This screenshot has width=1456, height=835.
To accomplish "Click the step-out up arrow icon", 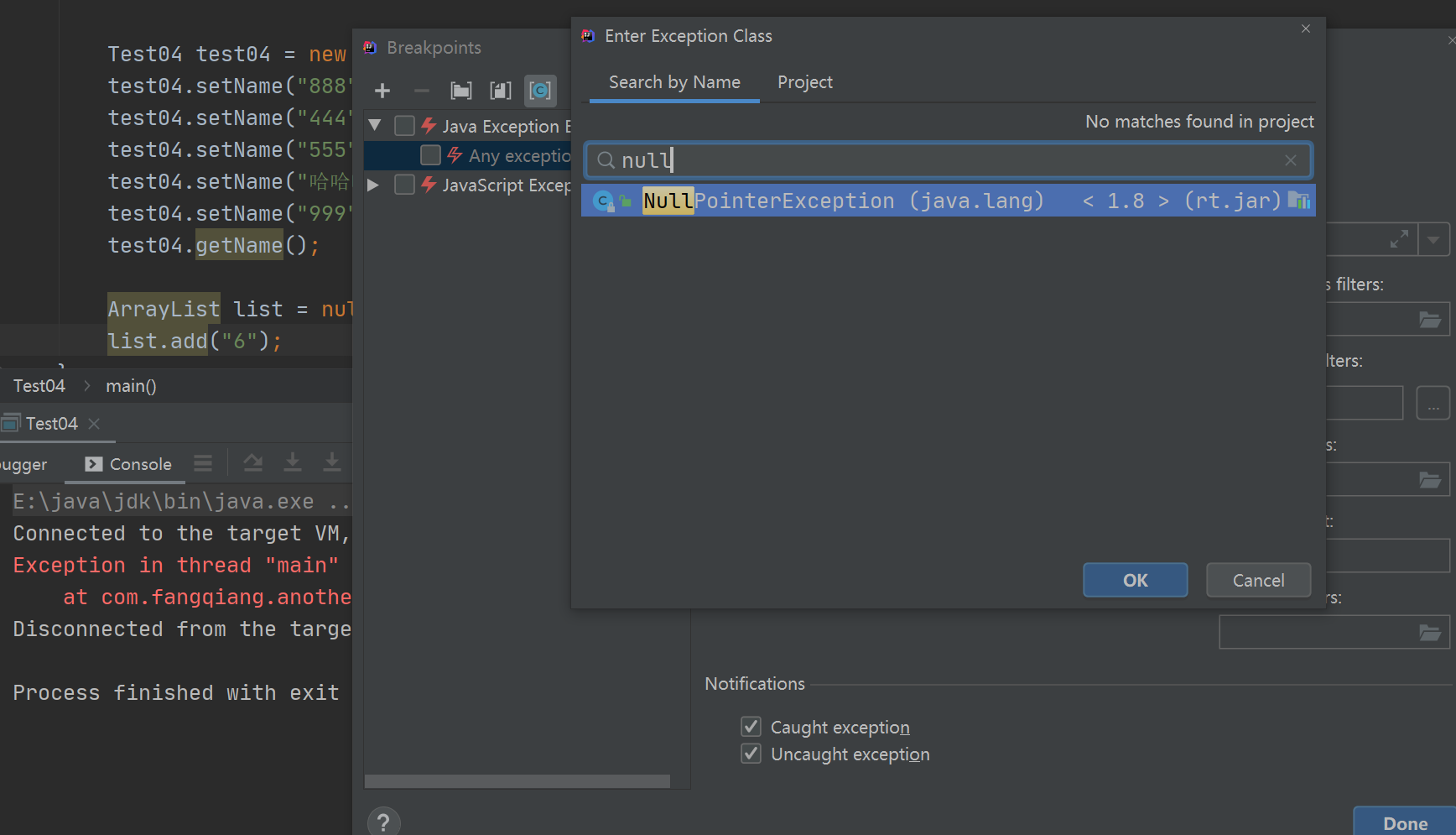I will click(252, 462).
